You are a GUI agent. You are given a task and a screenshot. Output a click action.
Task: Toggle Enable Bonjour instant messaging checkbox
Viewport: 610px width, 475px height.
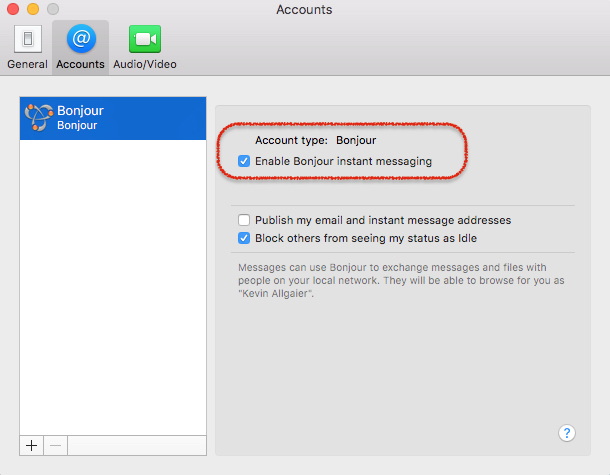244,161
